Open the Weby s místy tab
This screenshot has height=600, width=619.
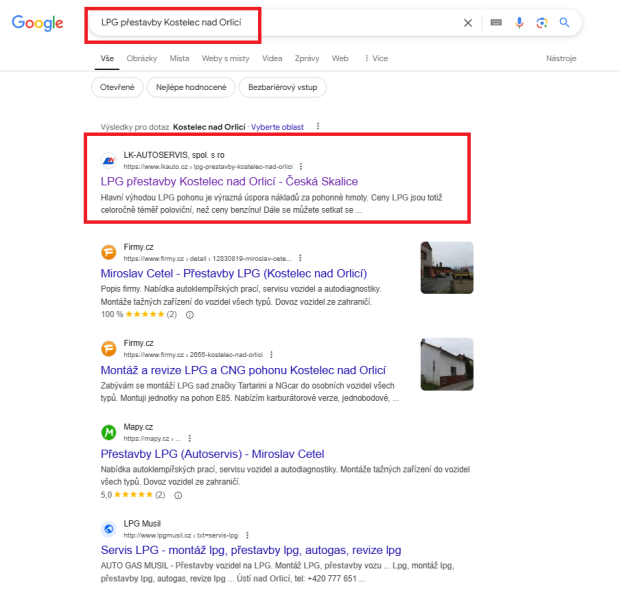[x=225, y=58]
